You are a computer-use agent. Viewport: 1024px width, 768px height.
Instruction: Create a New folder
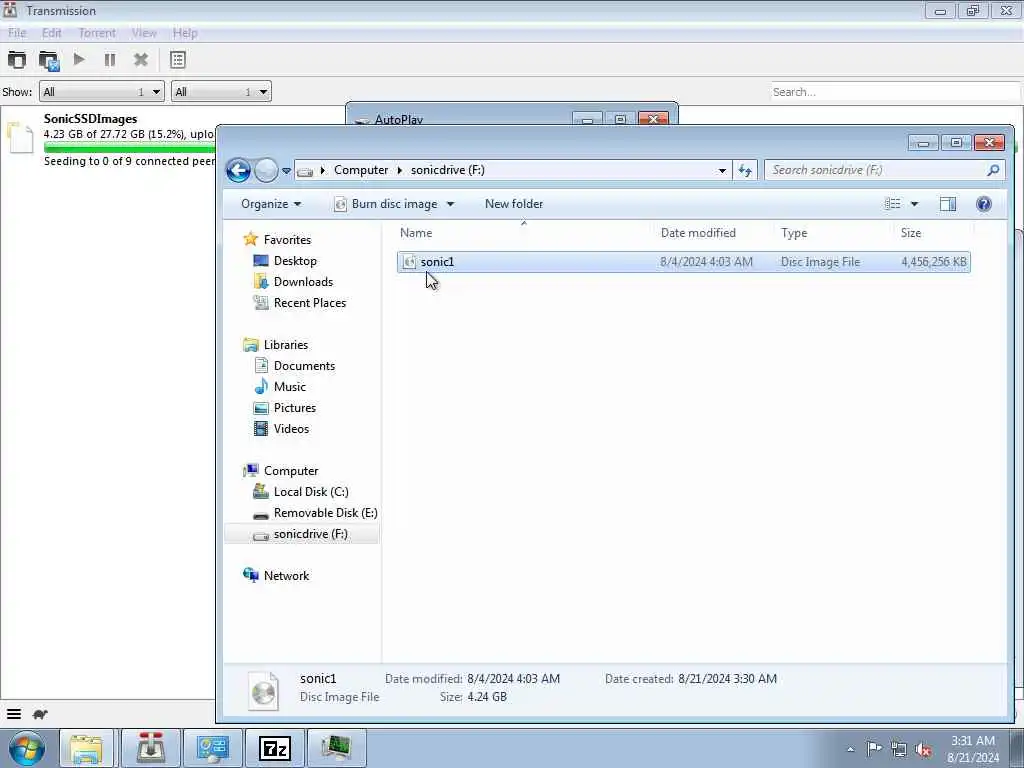[x=514, y=204]
